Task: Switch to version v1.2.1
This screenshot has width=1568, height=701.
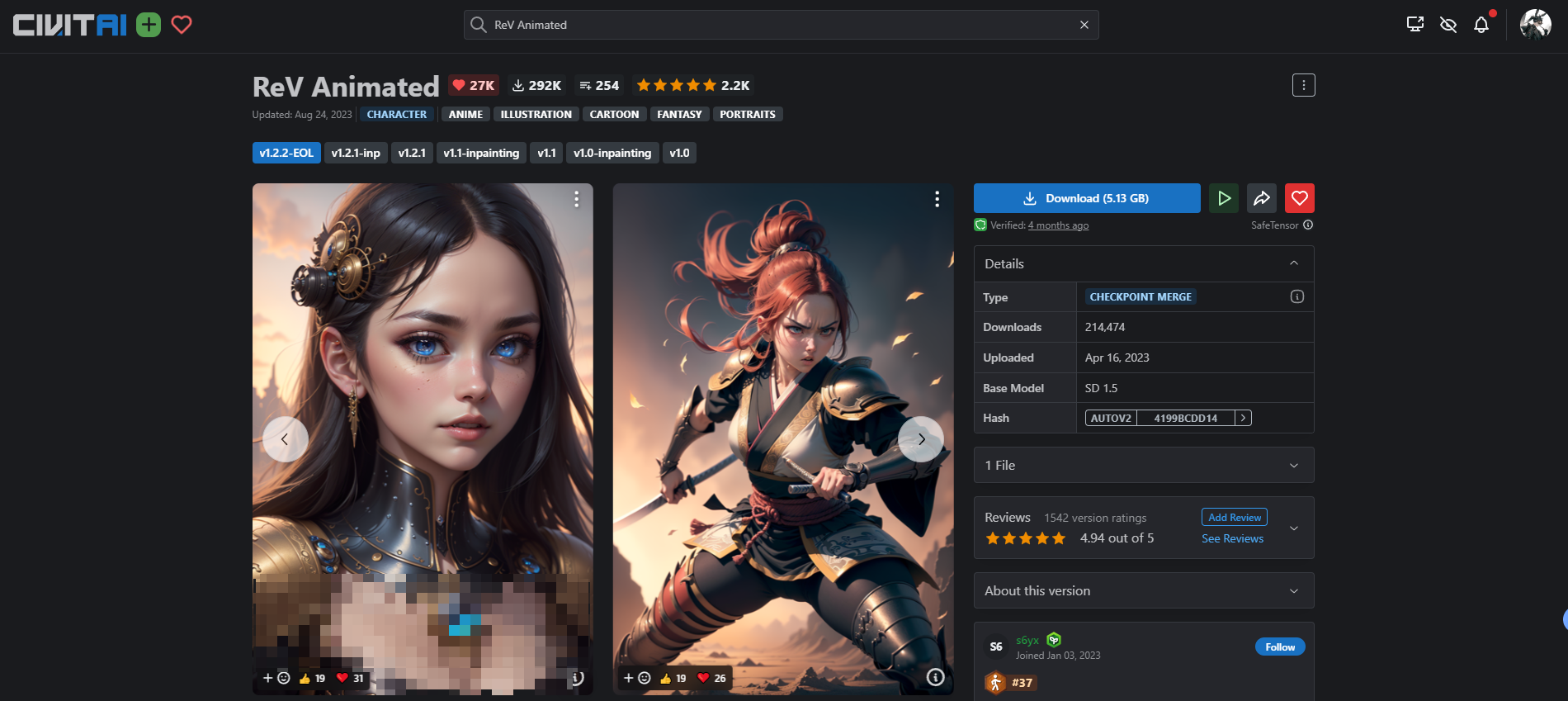Action: [412, 153]
